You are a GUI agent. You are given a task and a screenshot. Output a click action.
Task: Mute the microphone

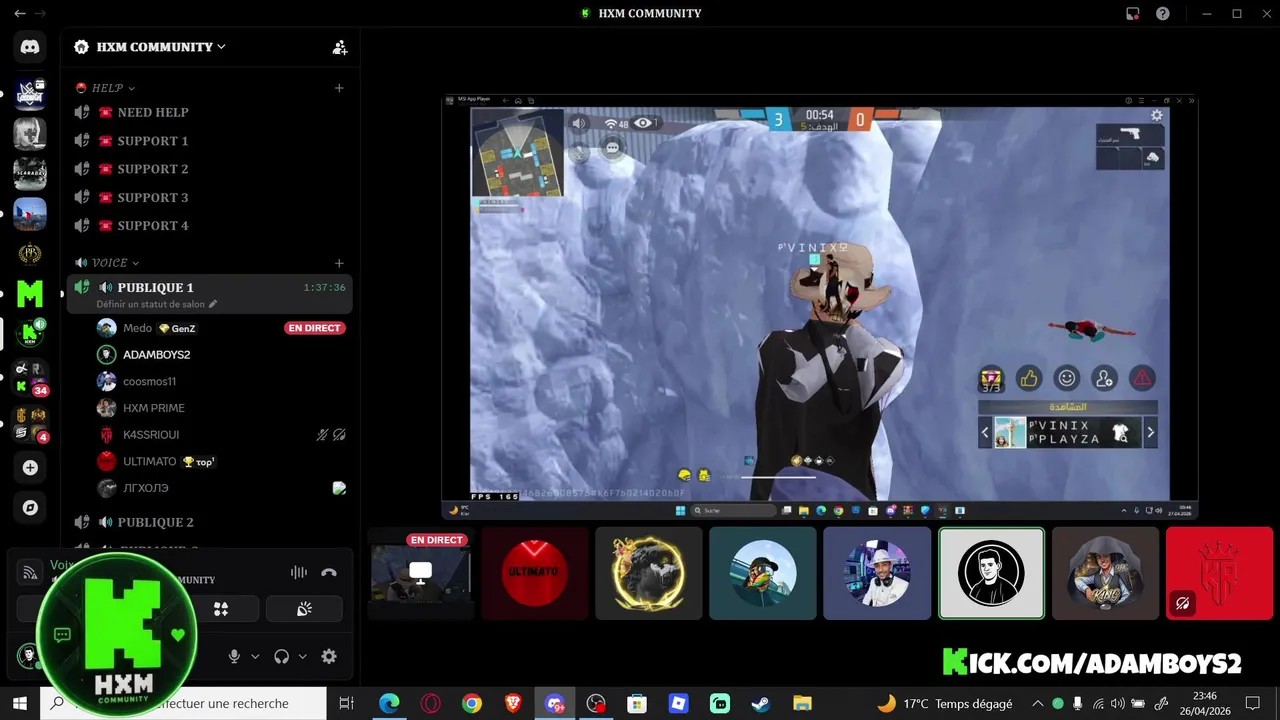coord(234,657)
